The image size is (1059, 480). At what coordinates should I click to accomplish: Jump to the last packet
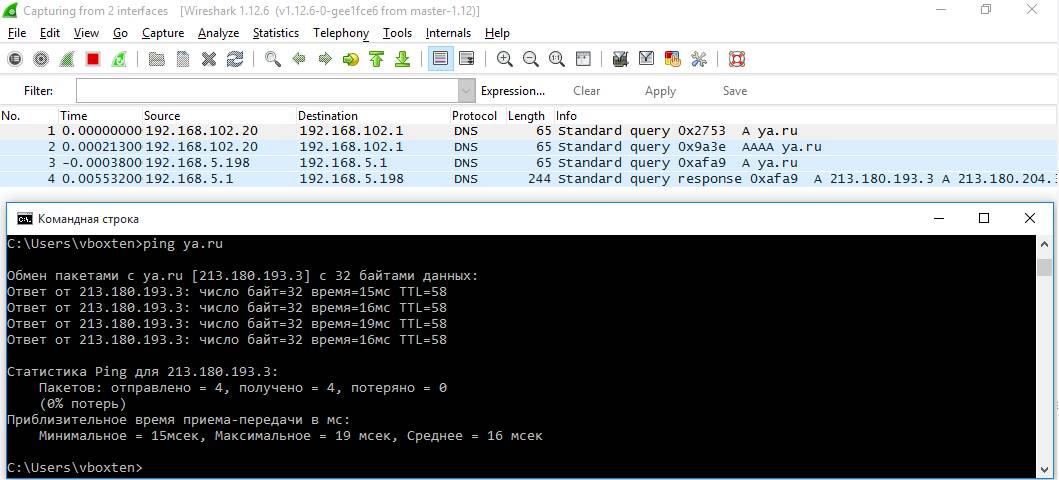point(402,59)
